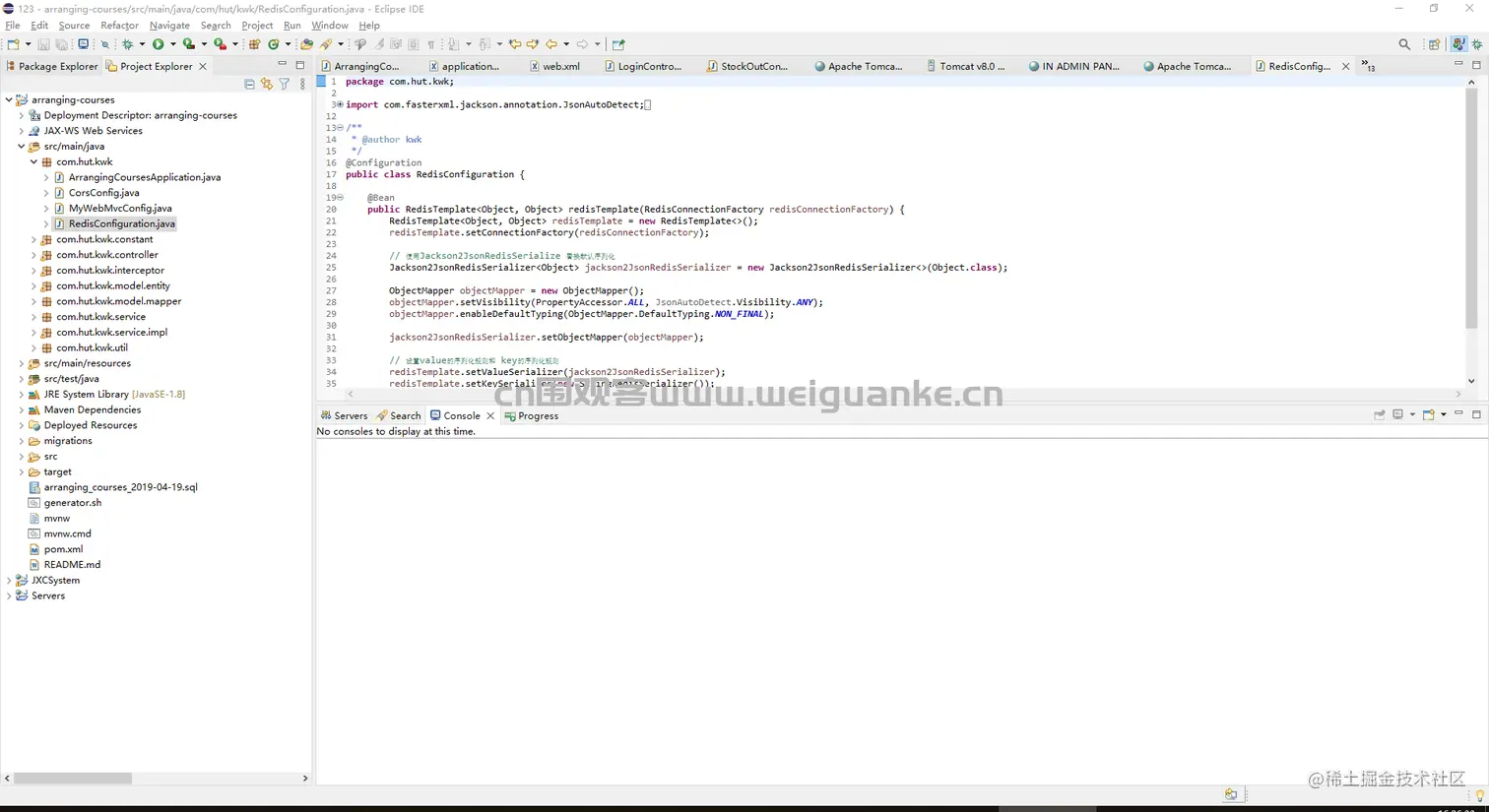Click the Save toolbar icon
This screenshot has height=812, width=1489.
point(43,44)
